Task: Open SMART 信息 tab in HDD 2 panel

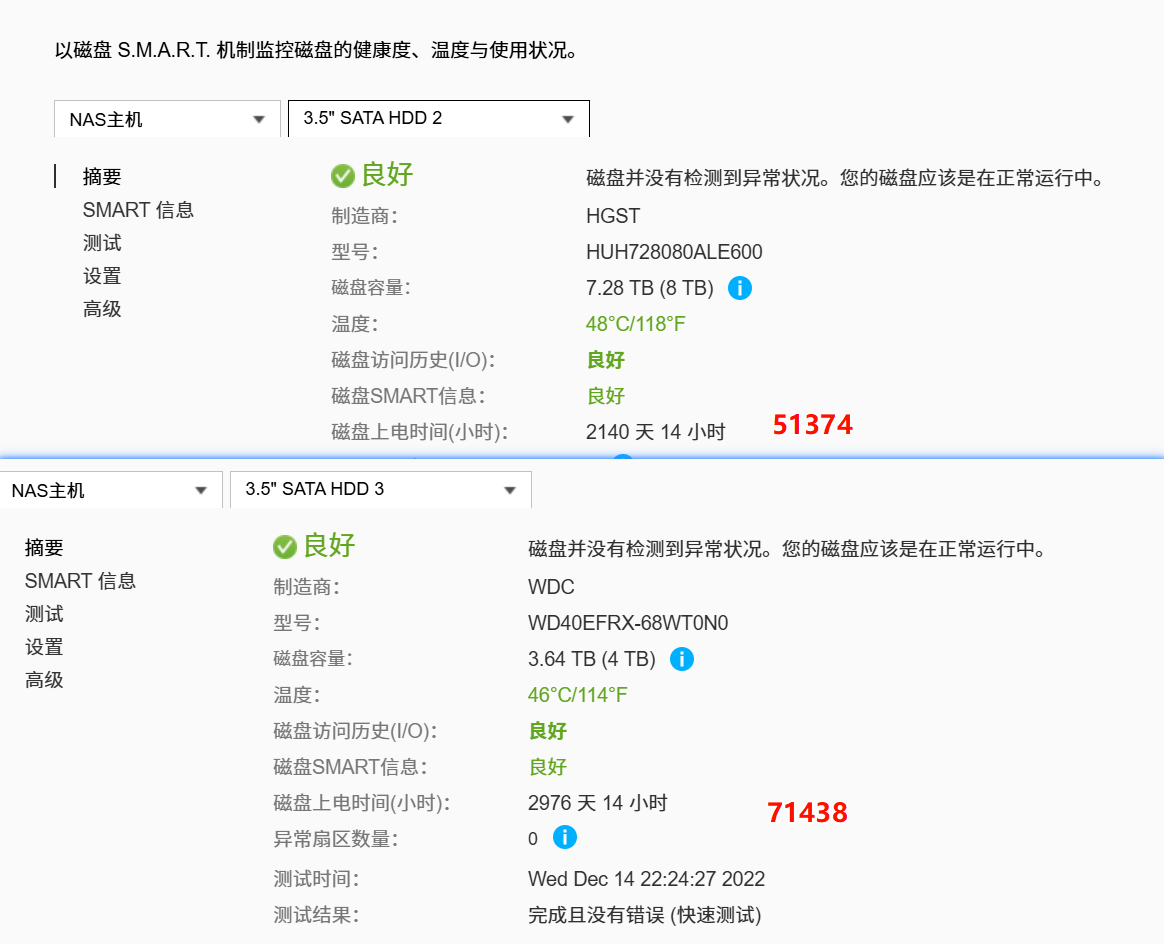Action: coord(138,210)
